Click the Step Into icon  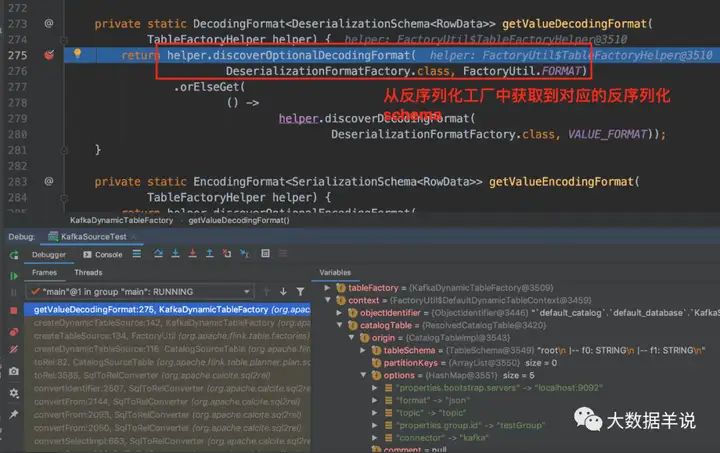pos(175,254)
